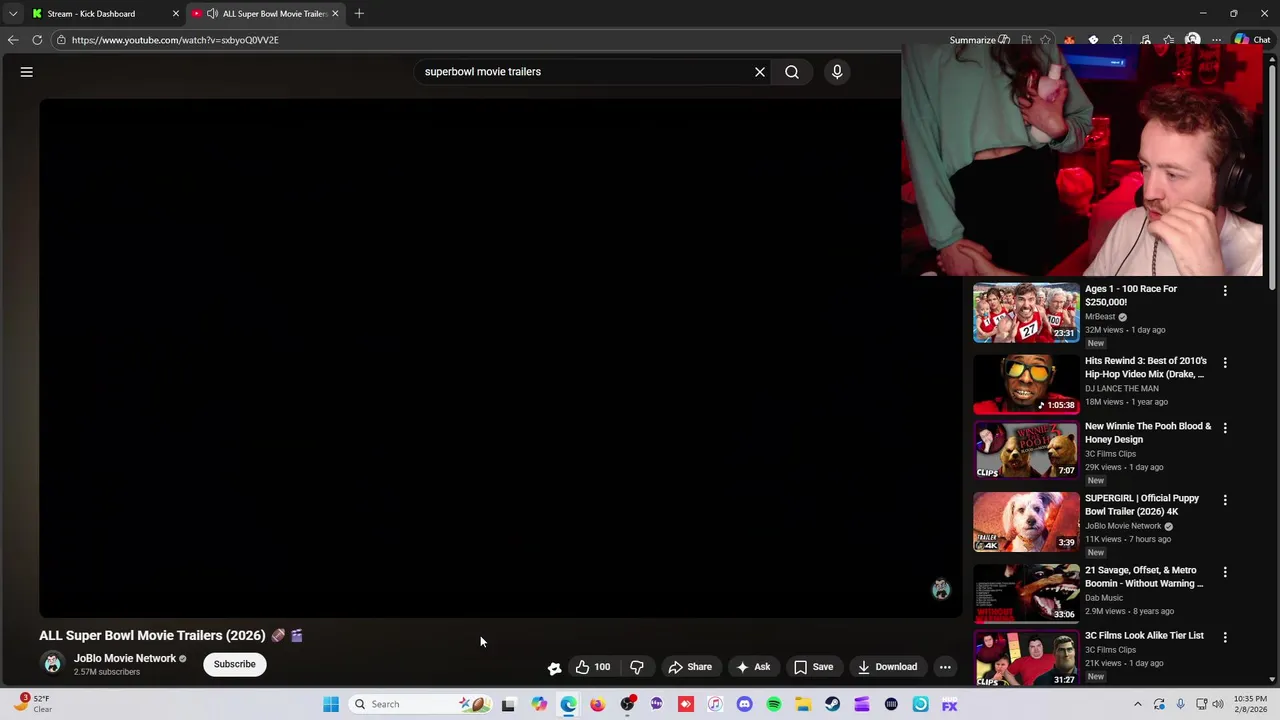Open the MrBeast Ages 1 - 100 thumbnail
Viewport: 1280px width, 720px height.
(x=1026, y=312)
